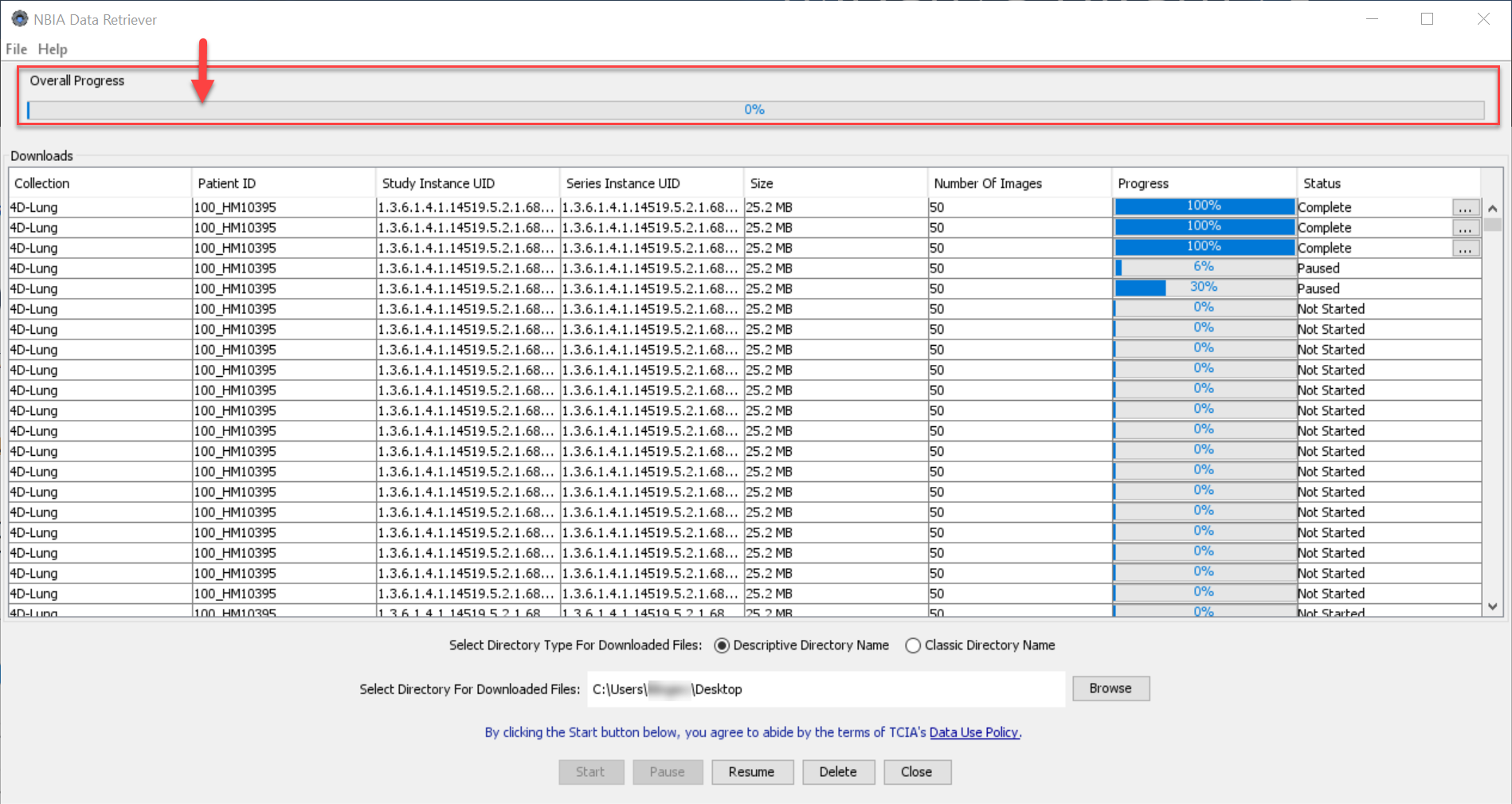Viewport: 1512px width, 804px height.
Task: Open the ellipsis button for second Complete row
Action: pyautogui.click(x=1465, y=228)
